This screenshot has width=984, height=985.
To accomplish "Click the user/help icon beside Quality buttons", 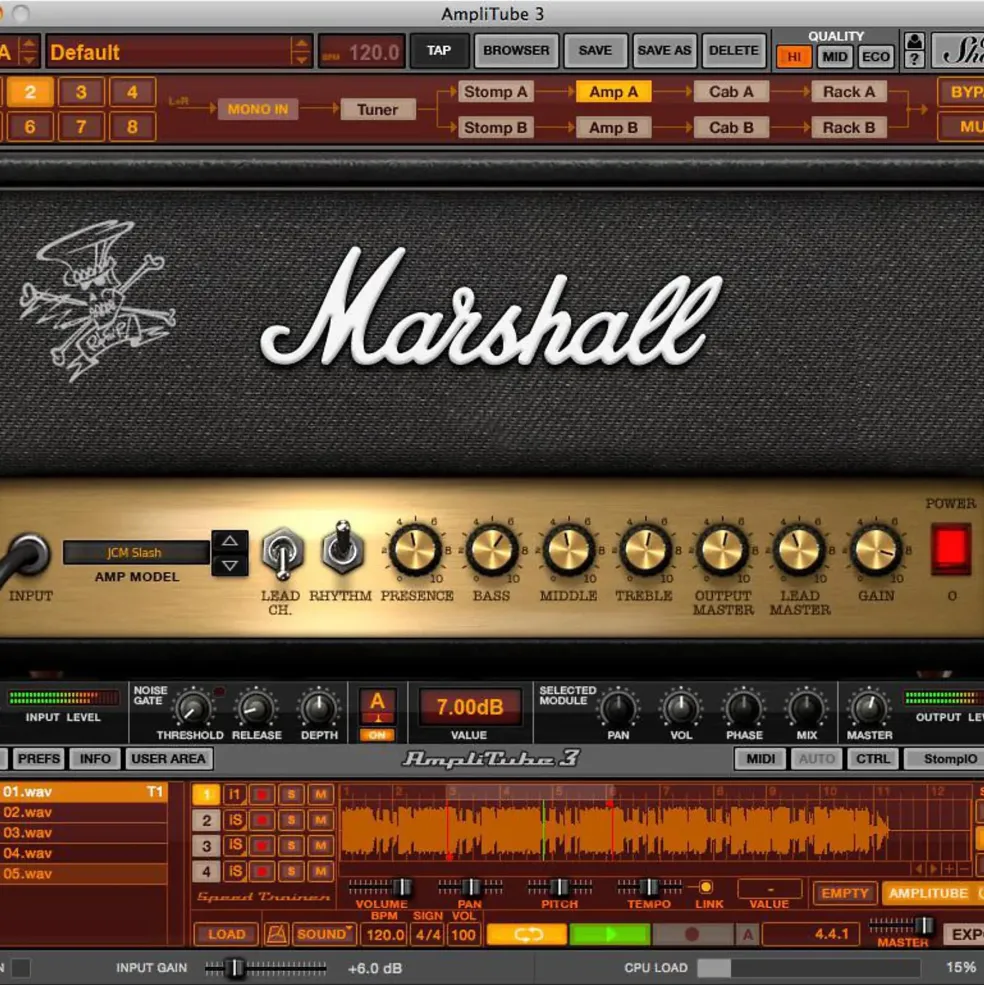I will tap(914, 50).
